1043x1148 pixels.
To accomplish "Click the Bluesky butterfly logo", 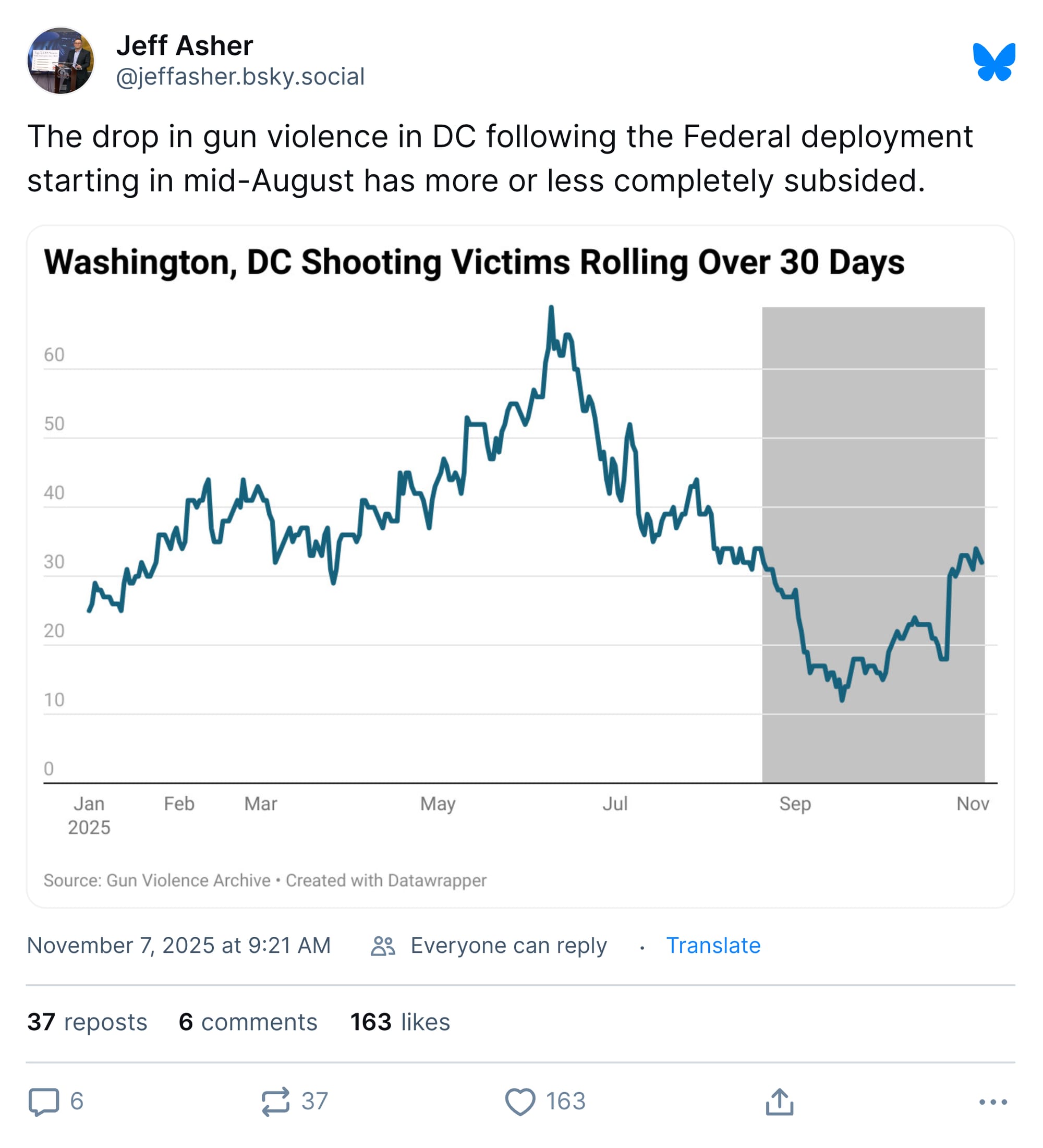I will [x=993, y=62].
